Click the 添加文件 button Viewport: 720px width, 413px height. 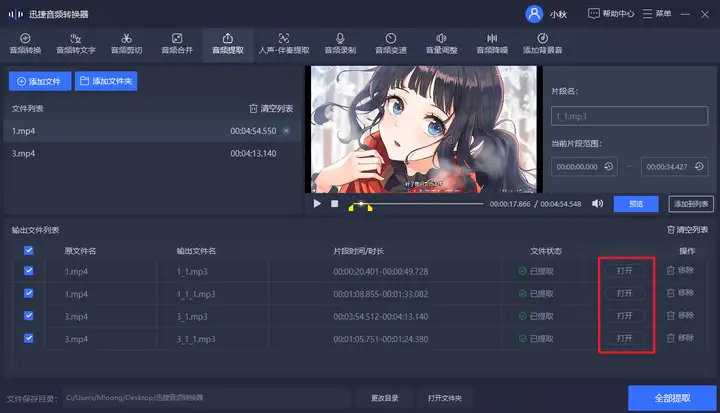click(39, 81)
